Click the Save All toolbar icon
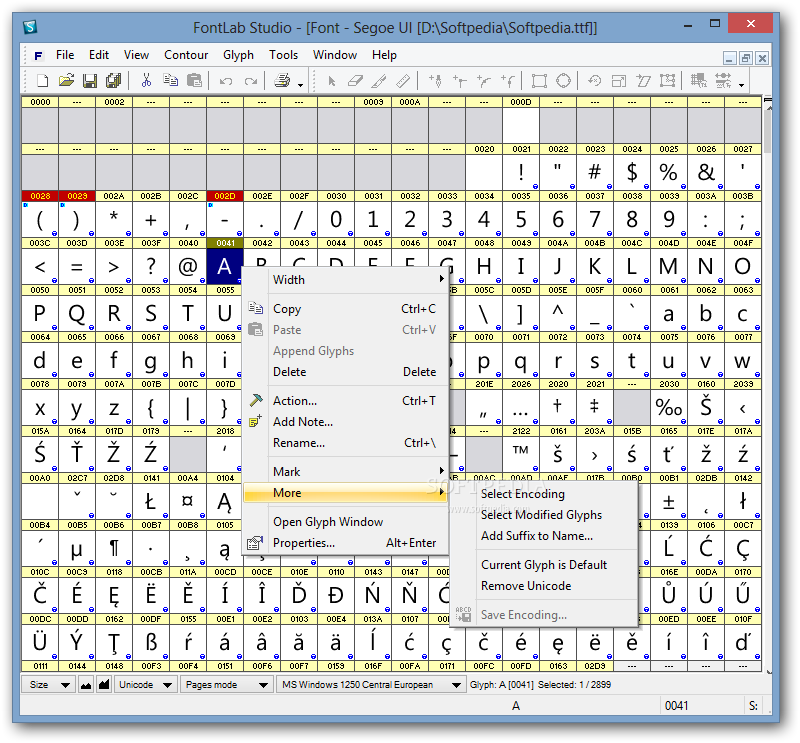The height and width of the screenshot is (743, 800). point(114,81)
